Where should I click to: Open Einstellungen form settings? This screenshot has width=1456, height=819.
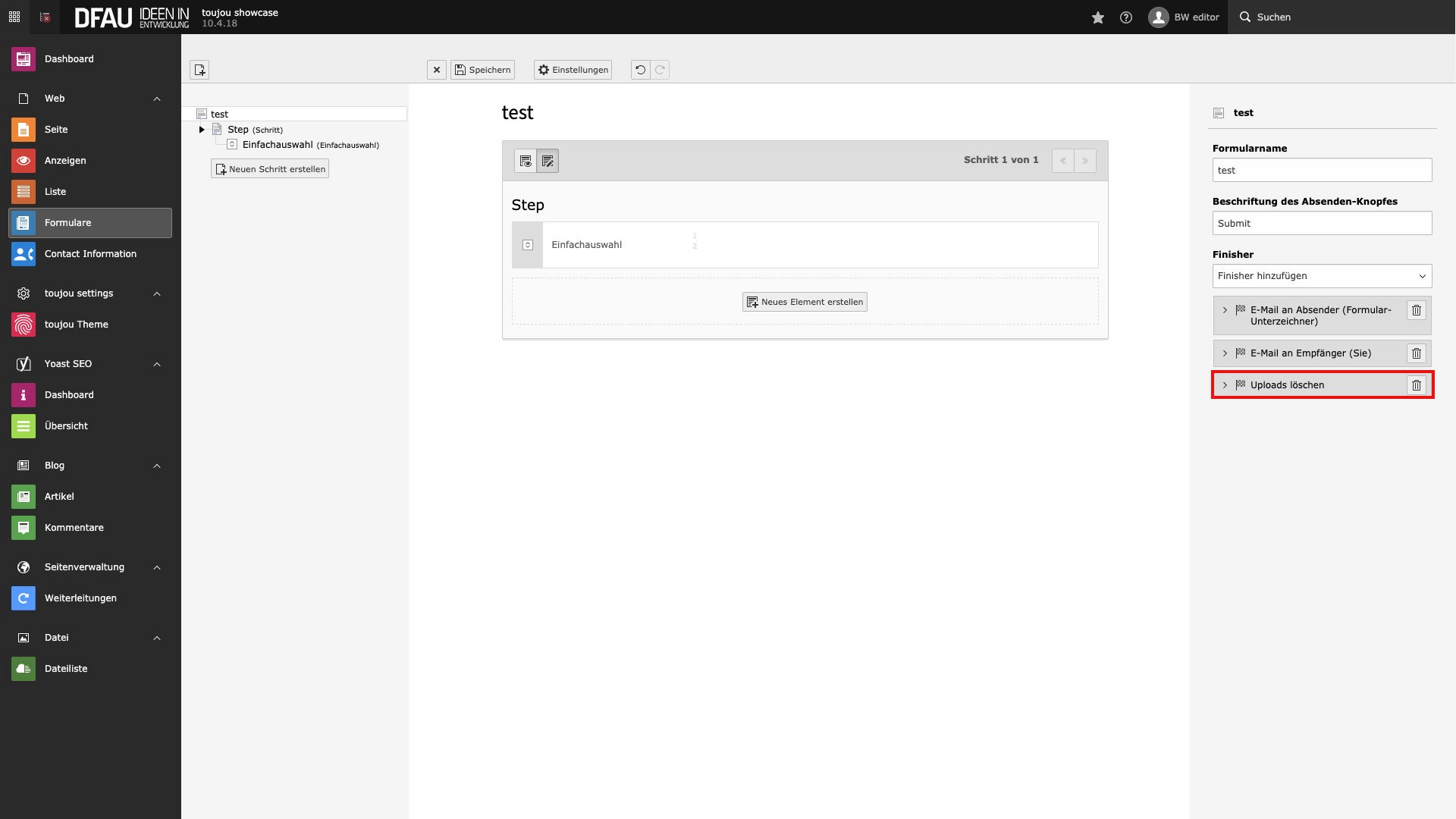click(x=573, y=70)
